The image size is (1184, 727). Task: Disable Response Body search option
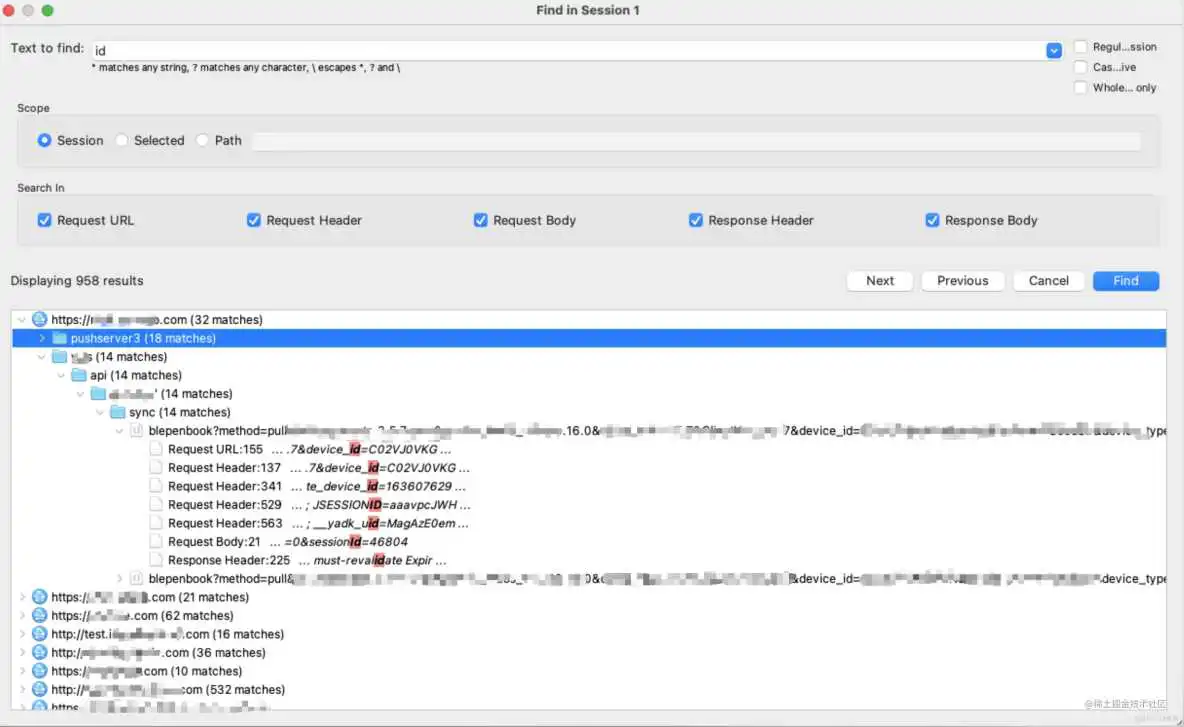point(932,221)
